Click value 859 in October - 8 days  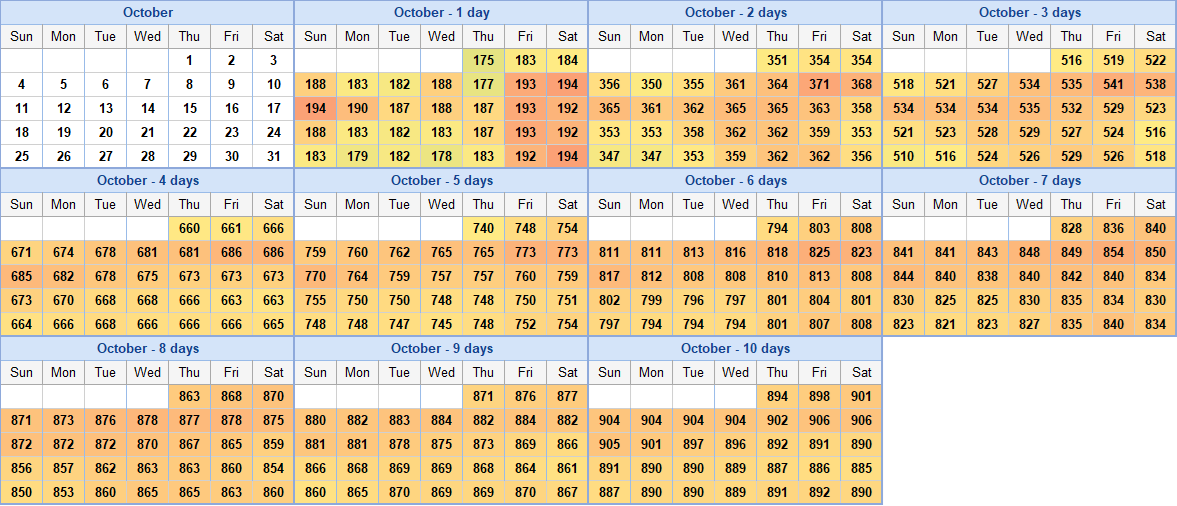pos(273,444)
